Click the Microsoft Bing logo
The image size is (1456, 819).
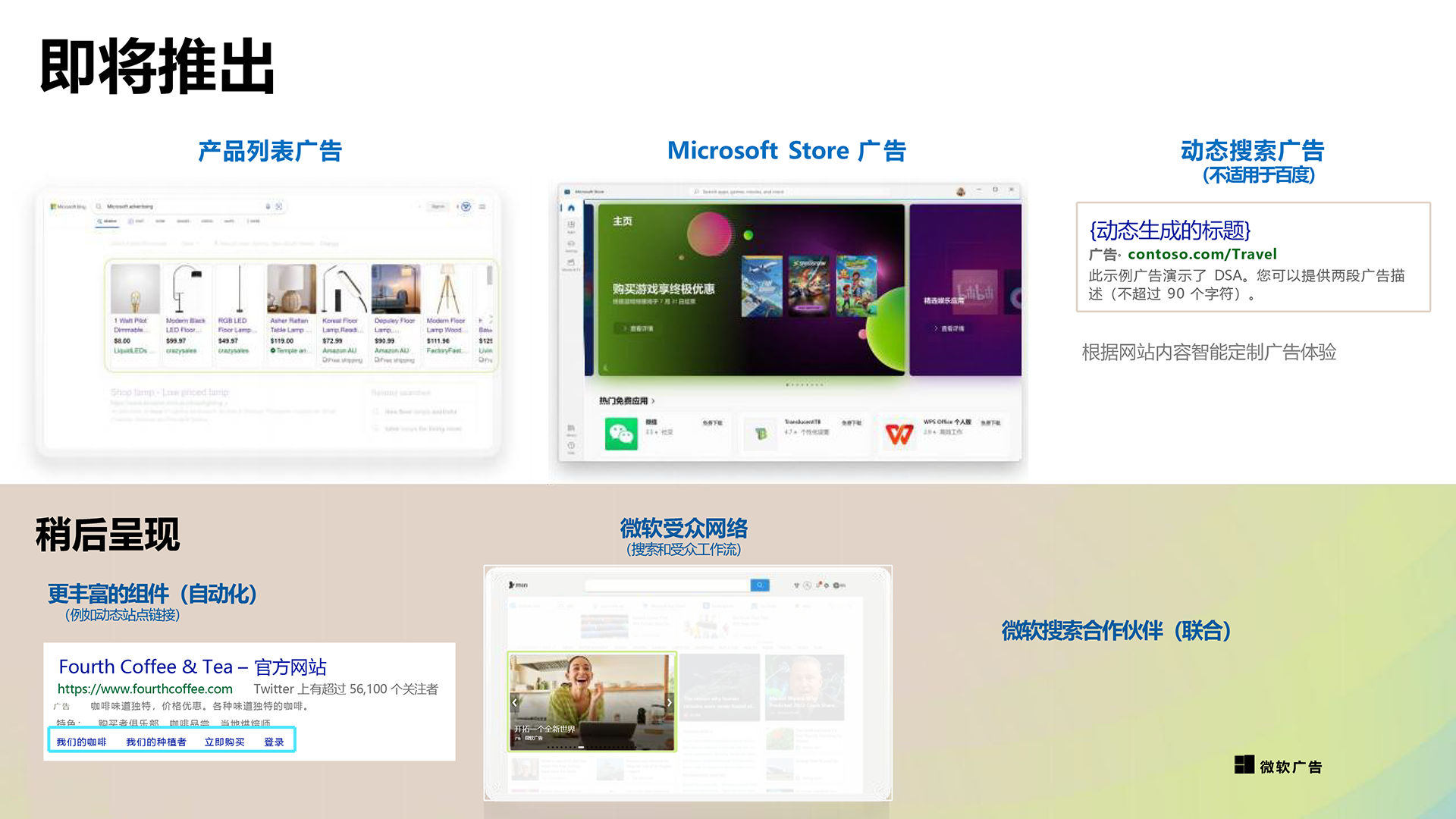coord(68,206)
